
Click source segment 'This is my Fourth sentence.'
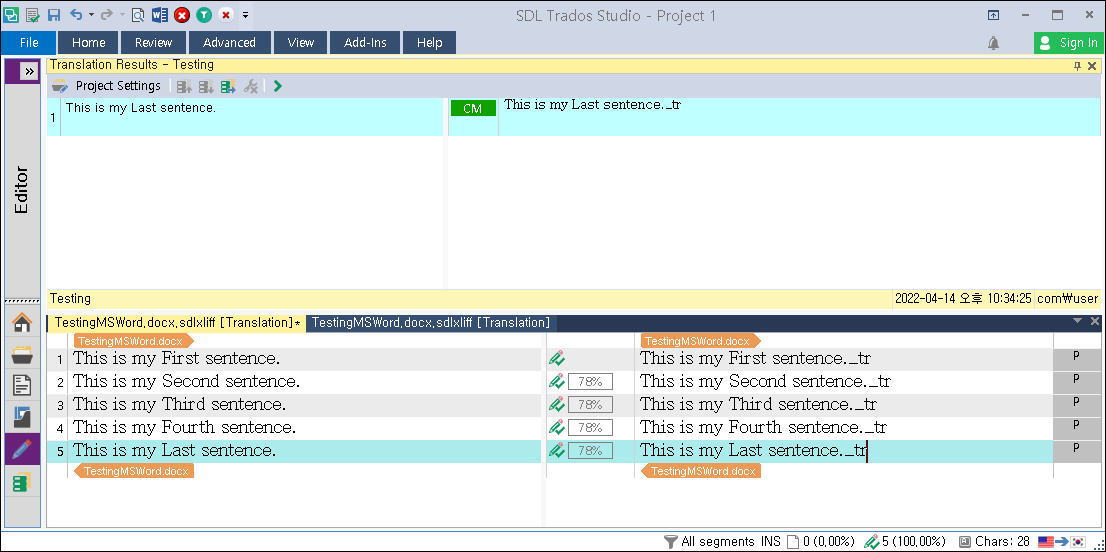click(184, 427)
